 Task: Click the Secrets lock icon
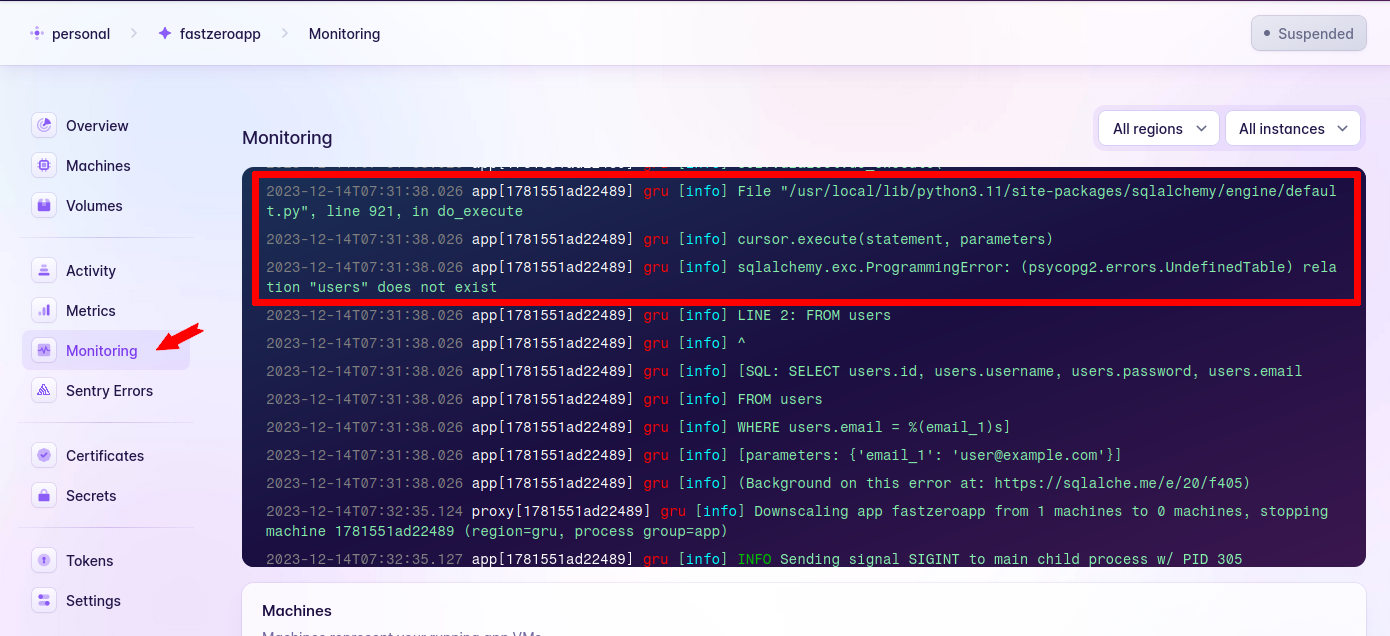coord(44,496)
